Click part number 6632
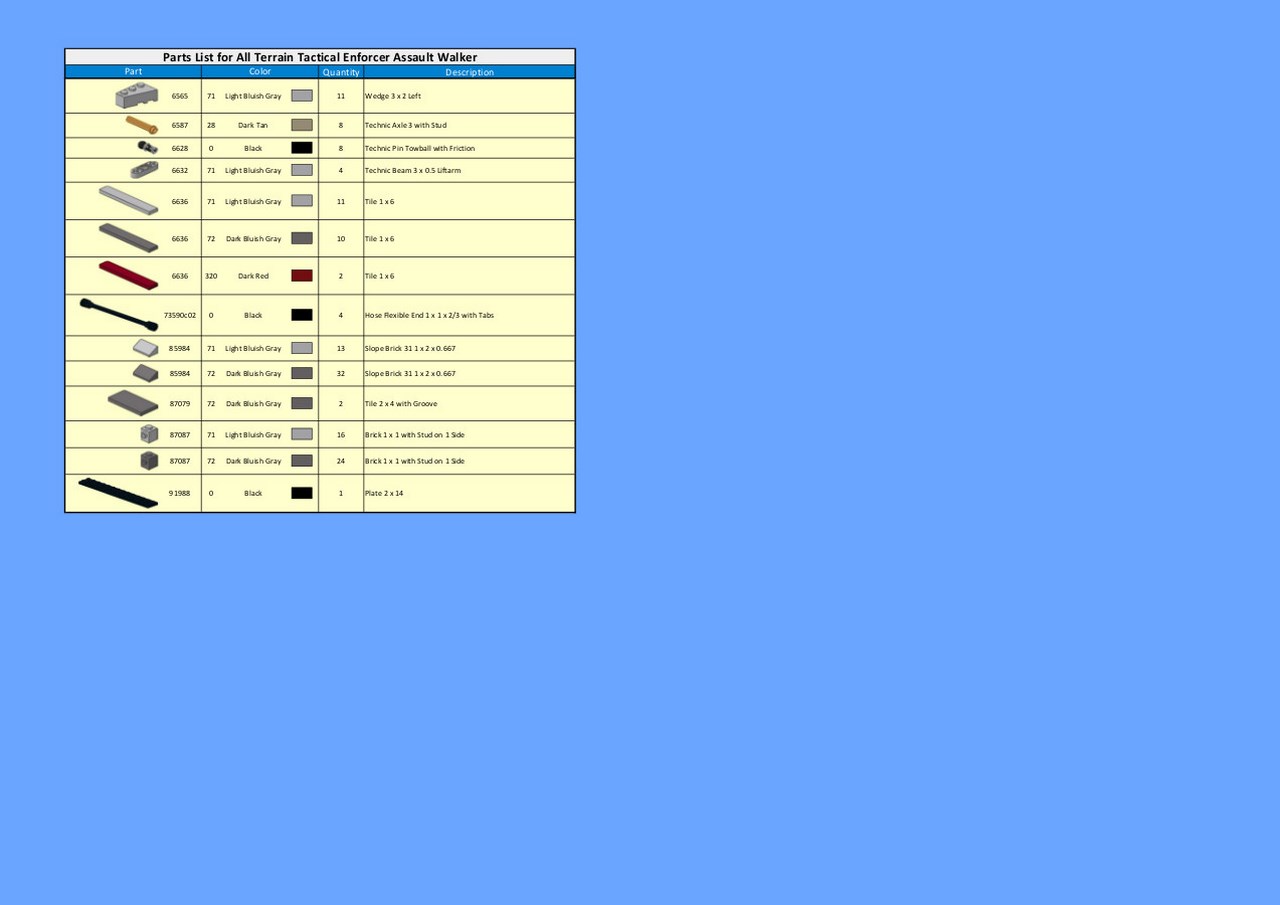Image resolution: width=1280 pixels, height=905 pixels. [180, 170]
